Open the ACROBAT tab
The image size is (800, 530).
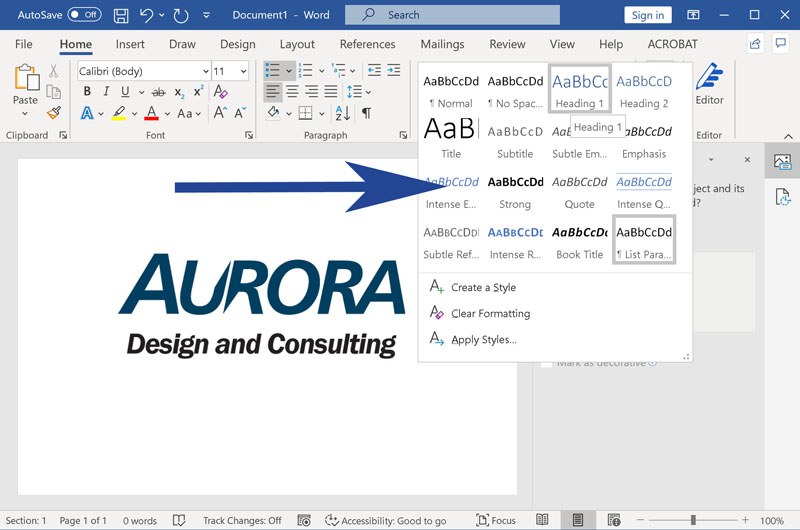coord(672,44)
